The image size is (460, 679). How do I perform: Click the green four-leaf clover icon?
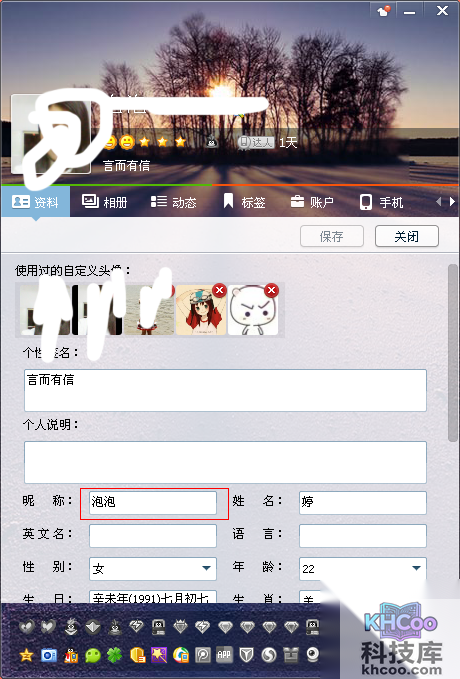tap(114, 655)
